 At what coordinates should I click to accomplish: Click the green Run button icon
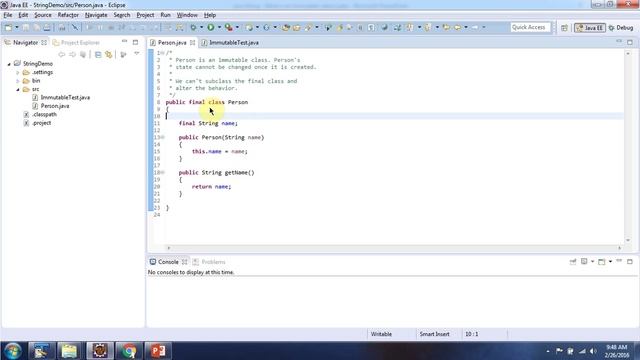pos(211,27)
